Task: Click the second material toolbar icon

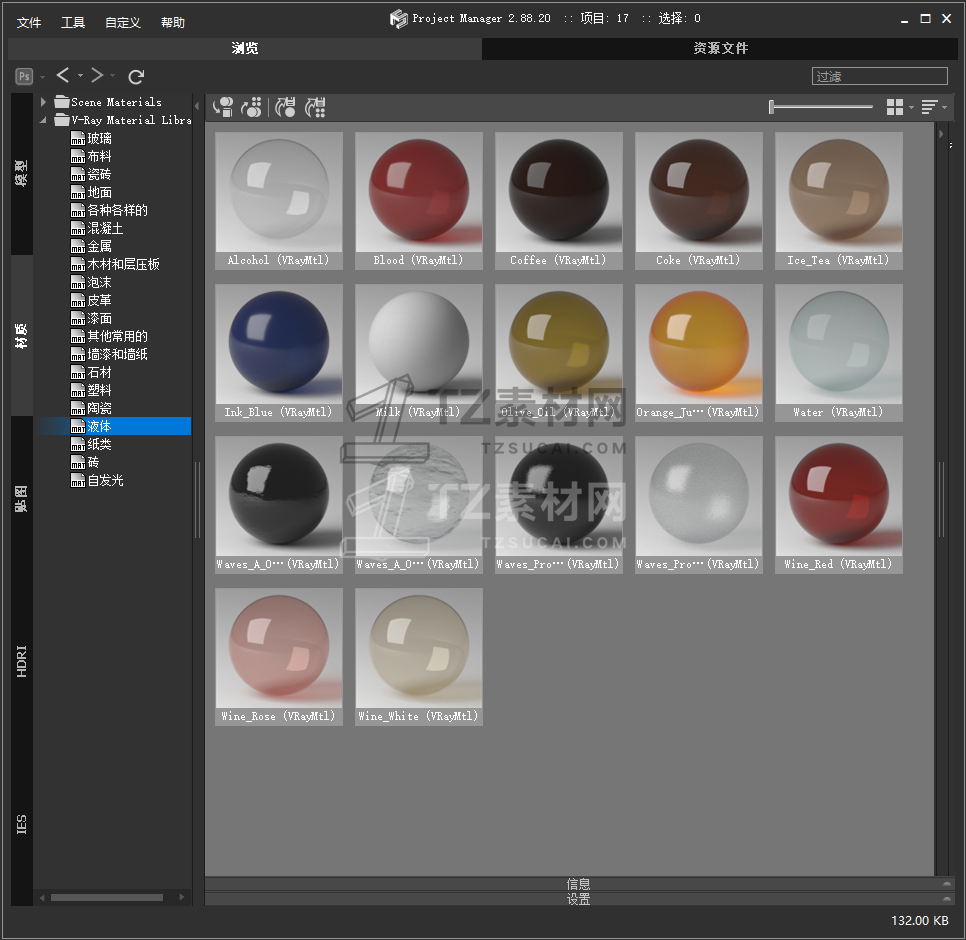Action: point(252,107)
